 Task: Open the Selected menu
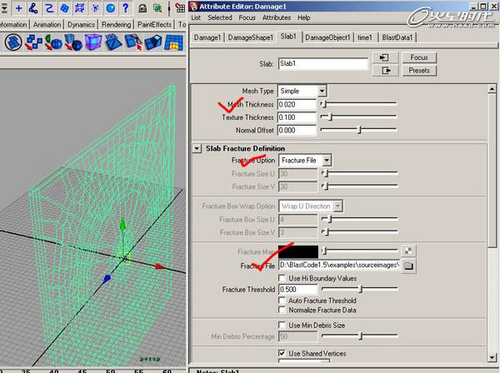click(220, 18)
